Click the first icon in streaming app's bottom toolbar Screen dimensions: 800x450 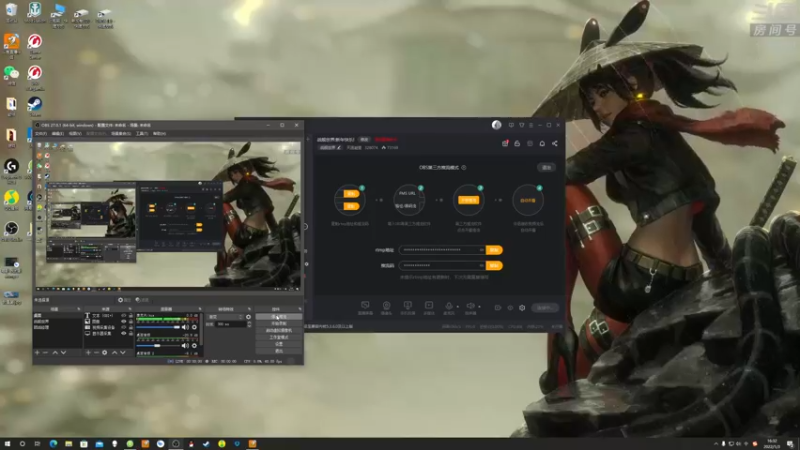click(x=365, y=306)
